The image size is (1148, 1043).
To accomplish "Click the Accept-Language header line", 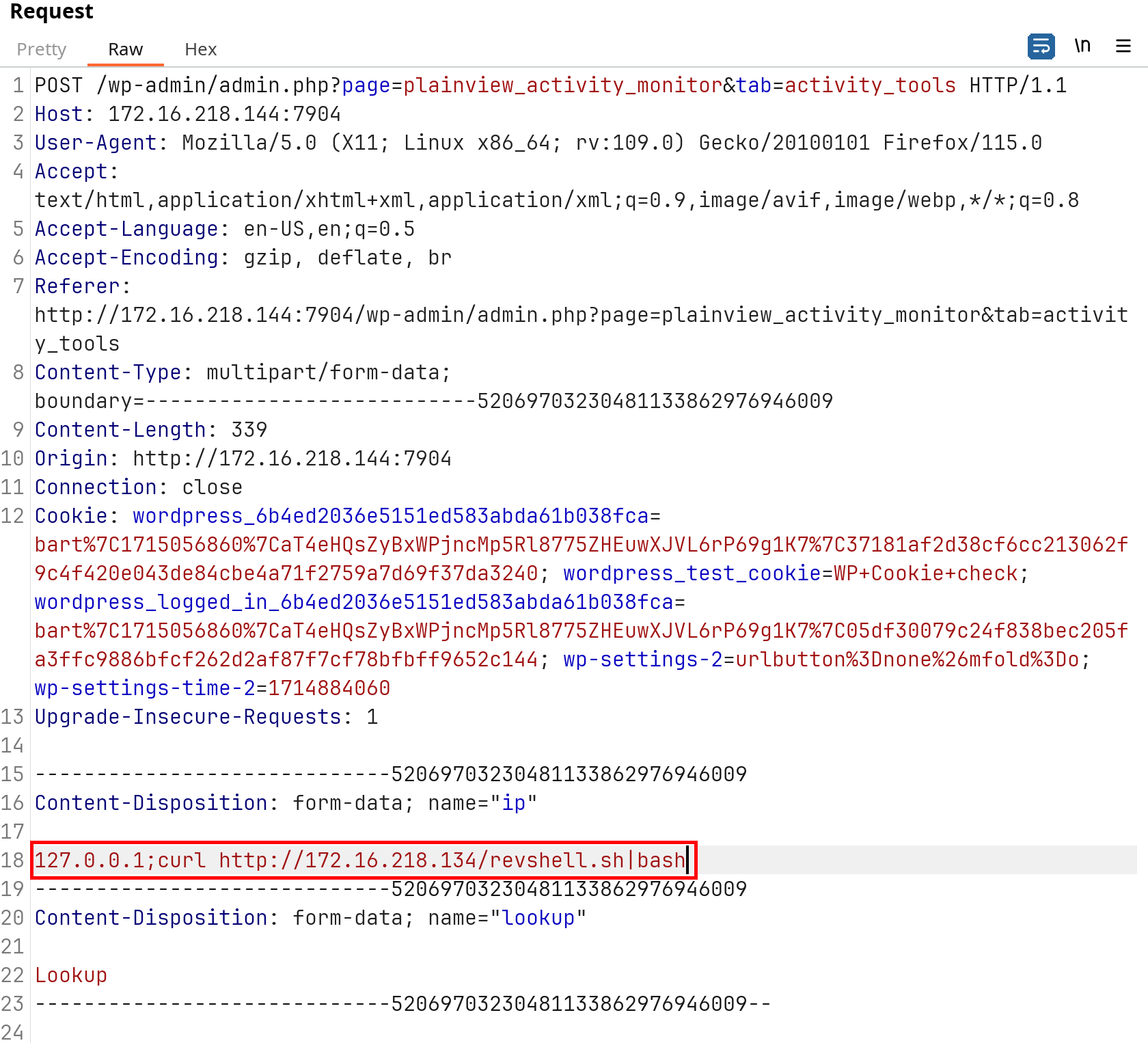I will (x=225, y=229).
